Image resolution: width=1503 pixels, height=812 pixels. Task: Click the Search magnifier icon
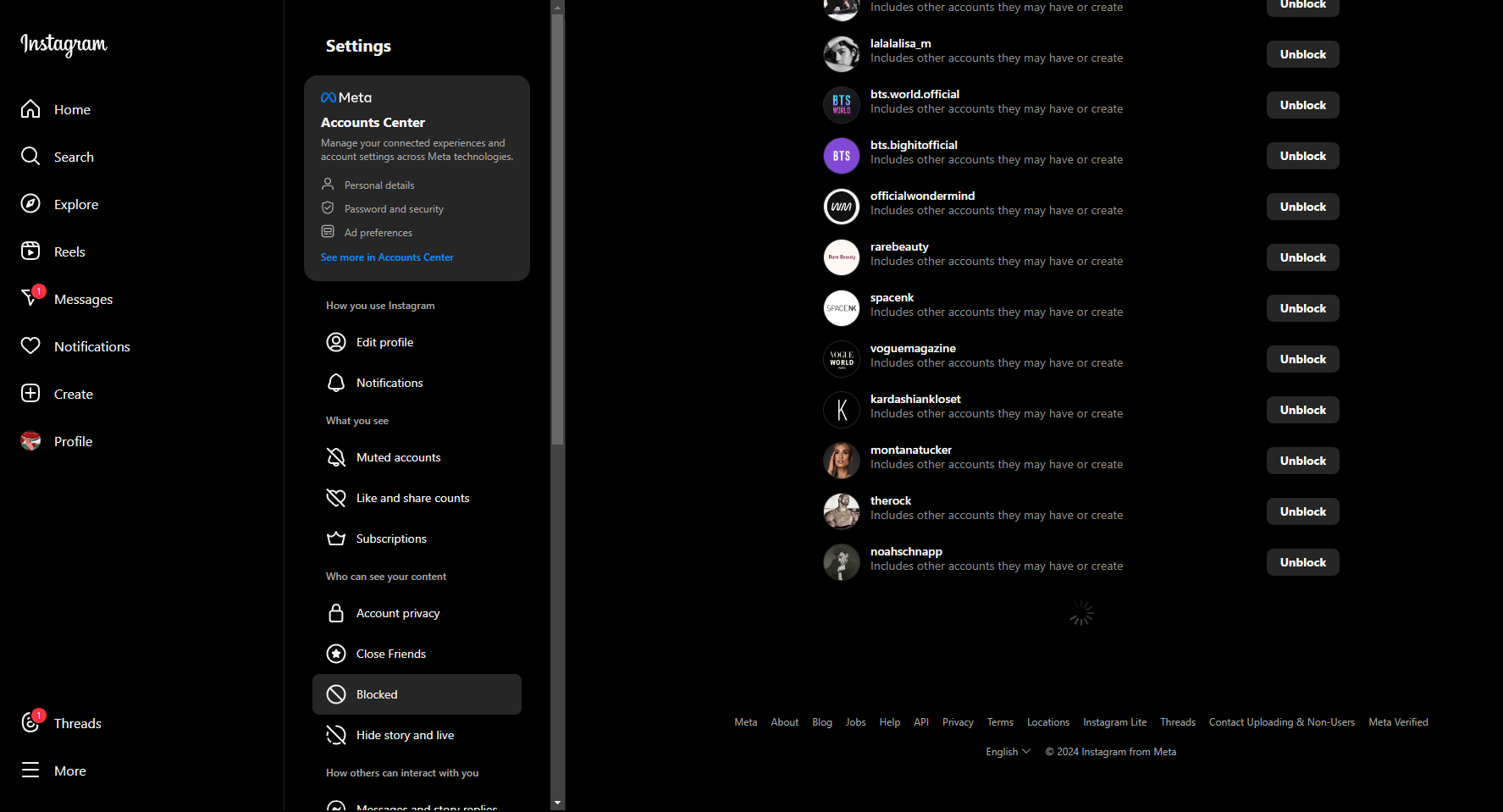(x=30, y=157)
